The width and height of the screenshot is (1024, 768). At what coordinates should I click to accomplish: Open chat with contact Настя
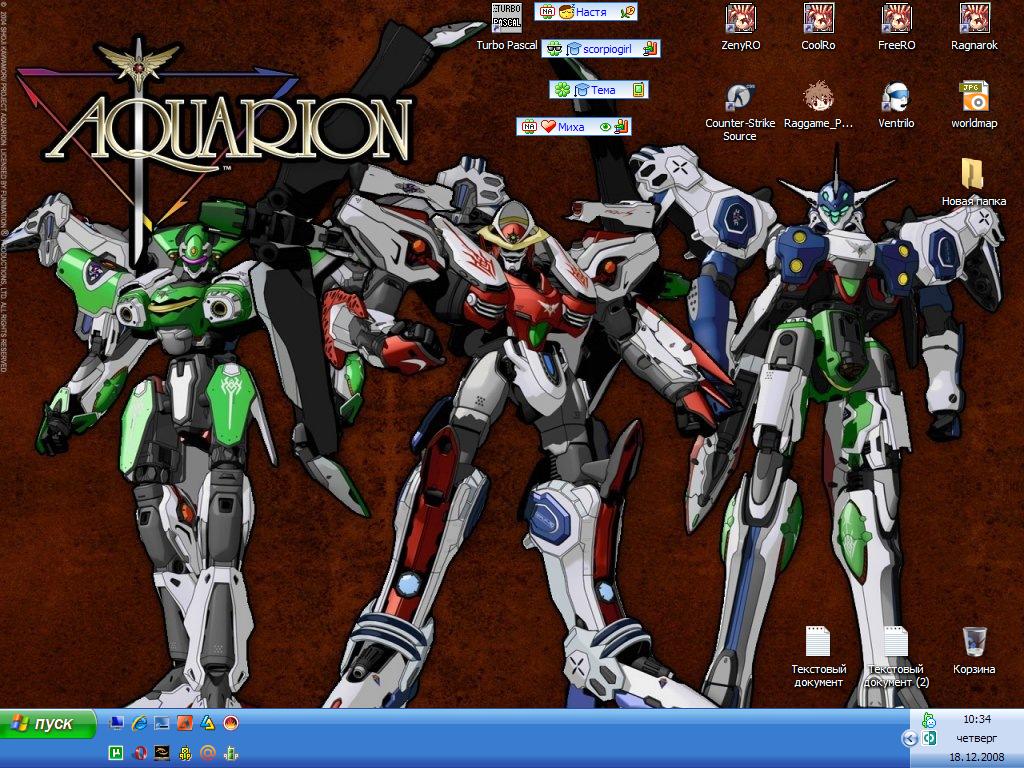(x=586, y=12)
